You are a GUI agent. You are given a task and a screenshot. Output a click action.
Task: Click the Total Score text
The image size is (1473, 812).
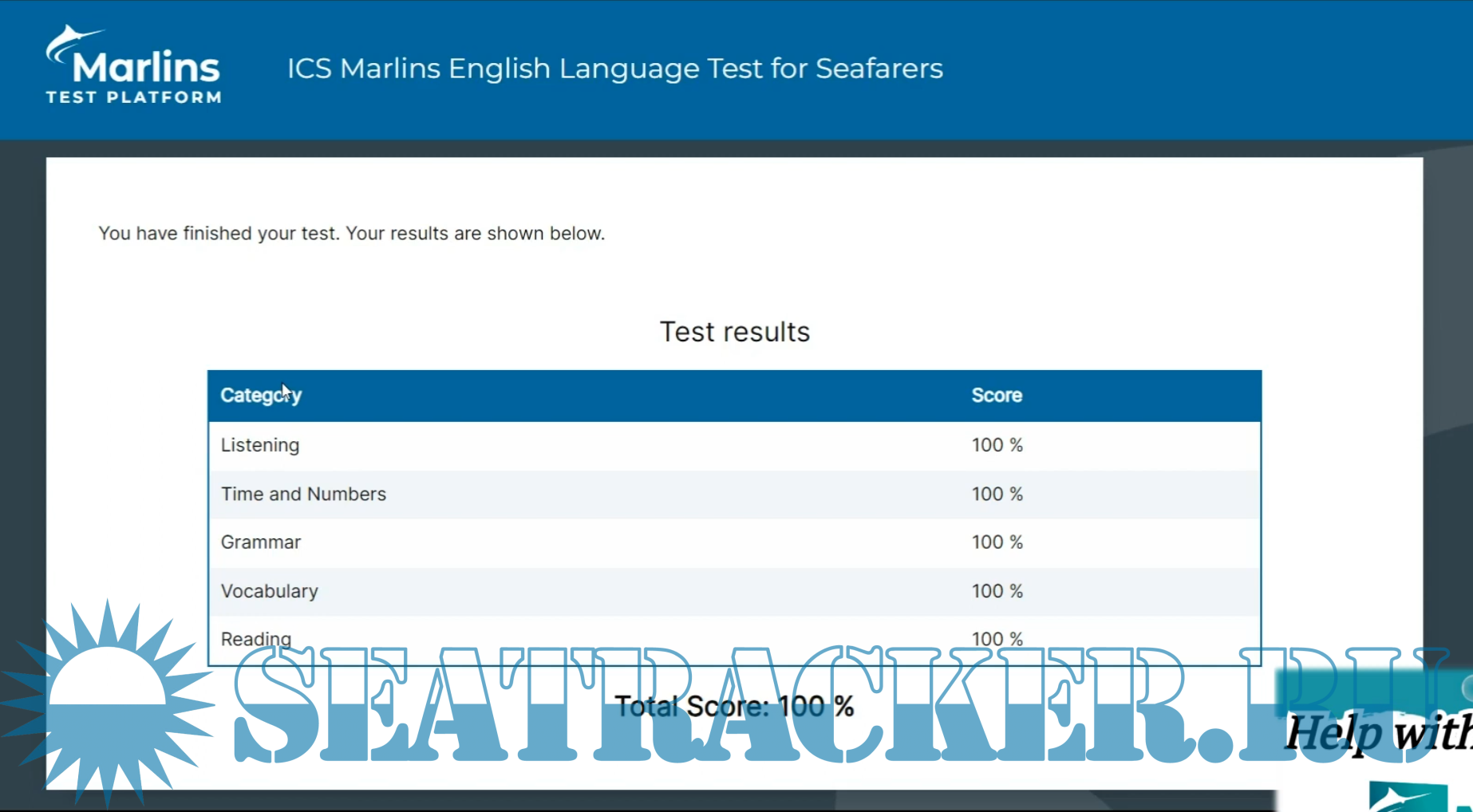point(734,707)
